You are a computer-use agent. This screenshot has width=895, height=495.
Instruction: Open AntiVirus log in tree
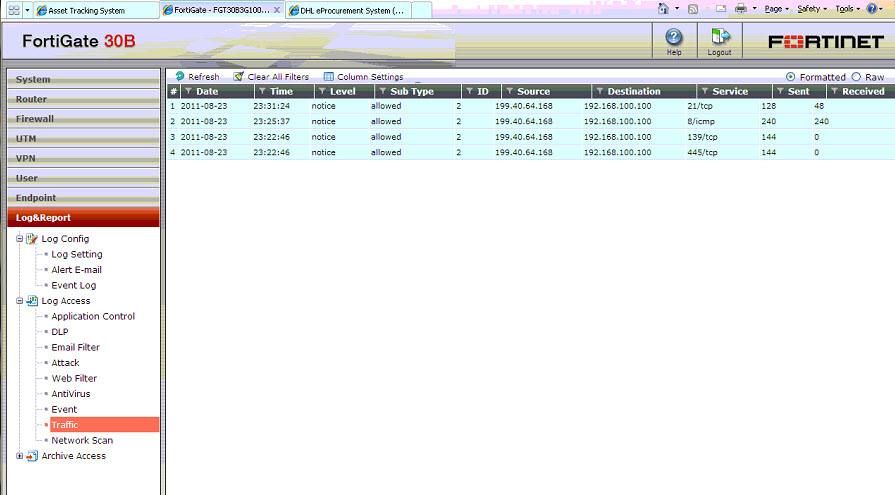click(x=71, y=393)
